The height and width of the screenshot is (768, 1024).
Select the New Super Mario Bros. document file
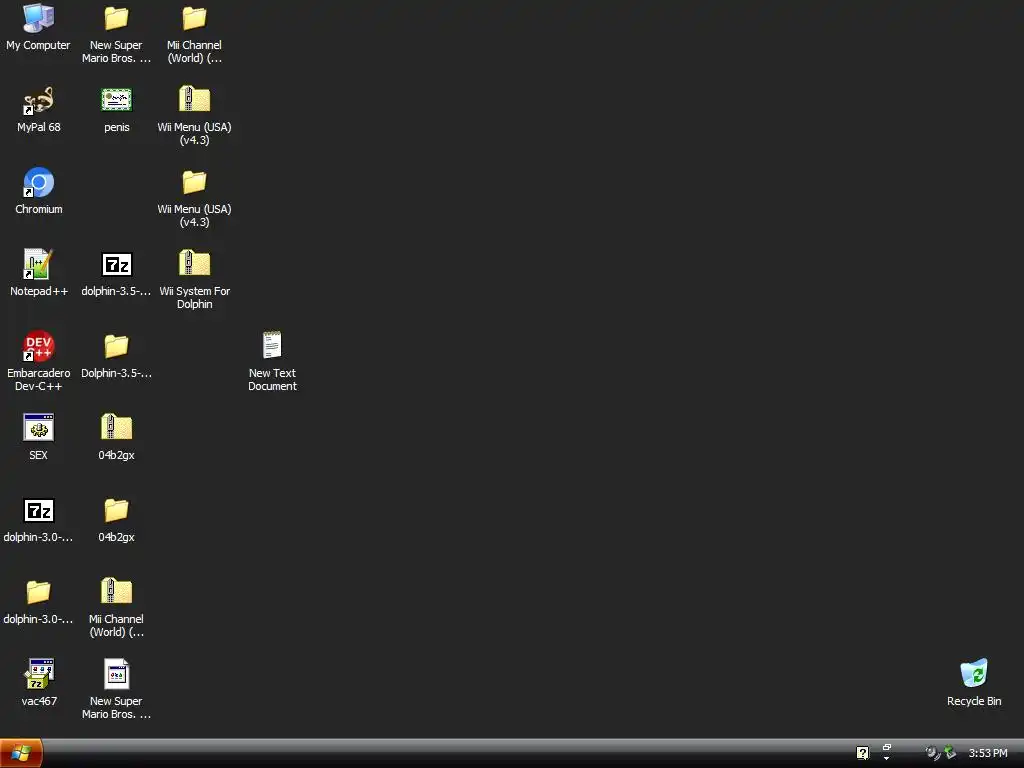point(116,674)
